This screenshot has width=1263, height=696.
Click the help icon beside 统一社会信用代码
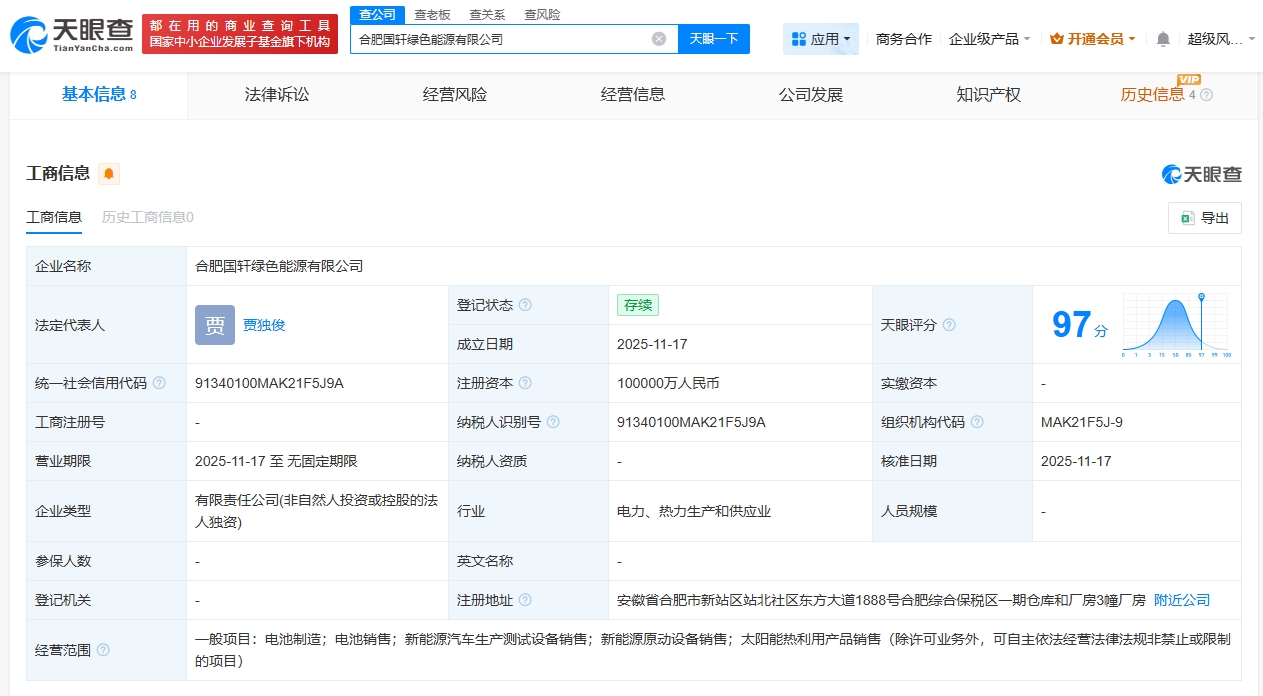tap(160, 383)
